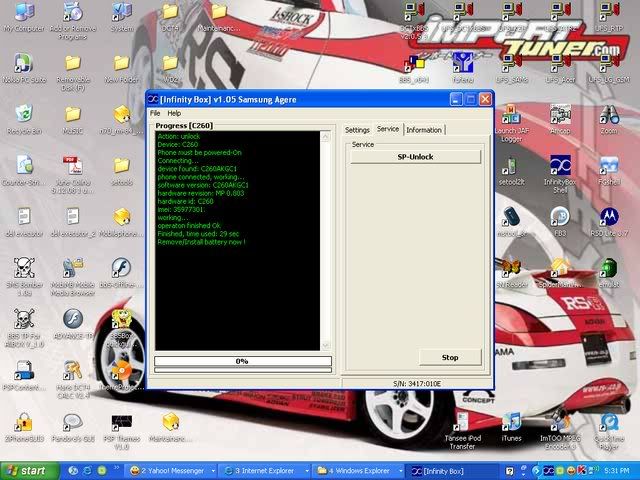This screenshot has width=640, height=480.
Task: Open the UFS_RTP desktop shortcut
Action: (x=609, y=17)
